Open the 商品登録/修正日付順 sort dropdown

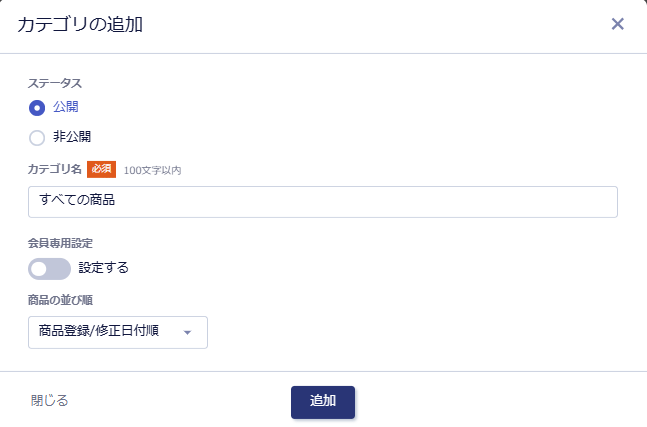click(x=118, y=332)
